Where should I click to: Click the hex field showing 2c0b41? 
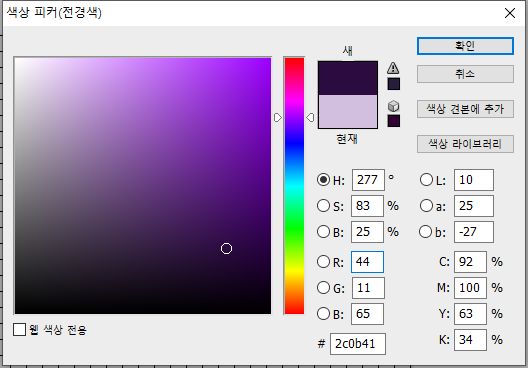(358, 344)
